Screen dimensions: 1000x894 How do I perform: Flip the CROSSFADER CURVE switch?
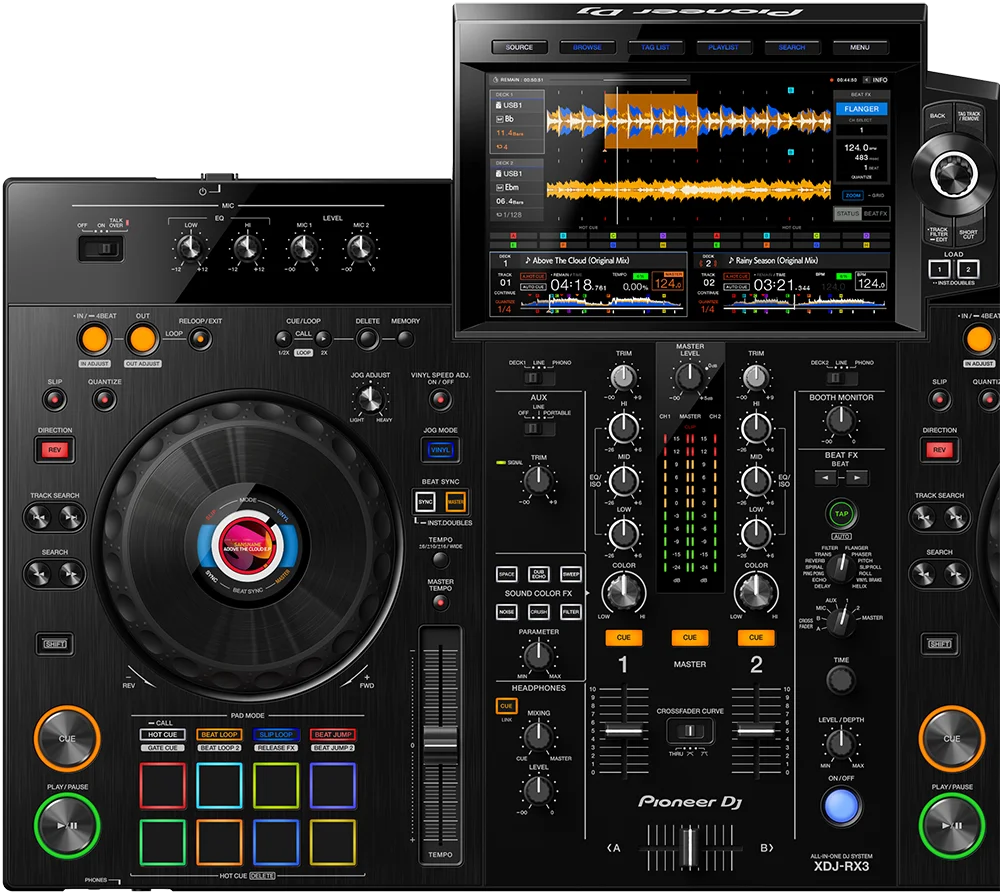point(689,730)
